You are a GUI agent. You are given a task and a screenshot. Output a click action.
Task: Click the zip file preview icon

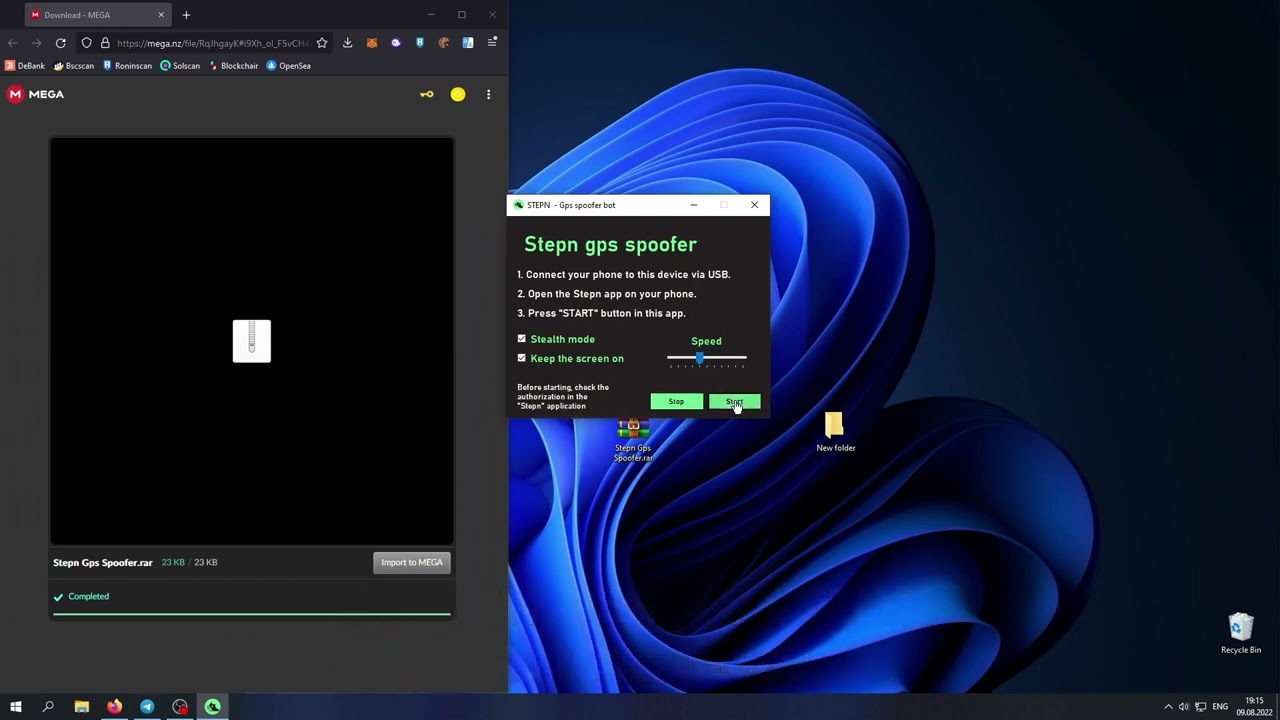(252, 341)
